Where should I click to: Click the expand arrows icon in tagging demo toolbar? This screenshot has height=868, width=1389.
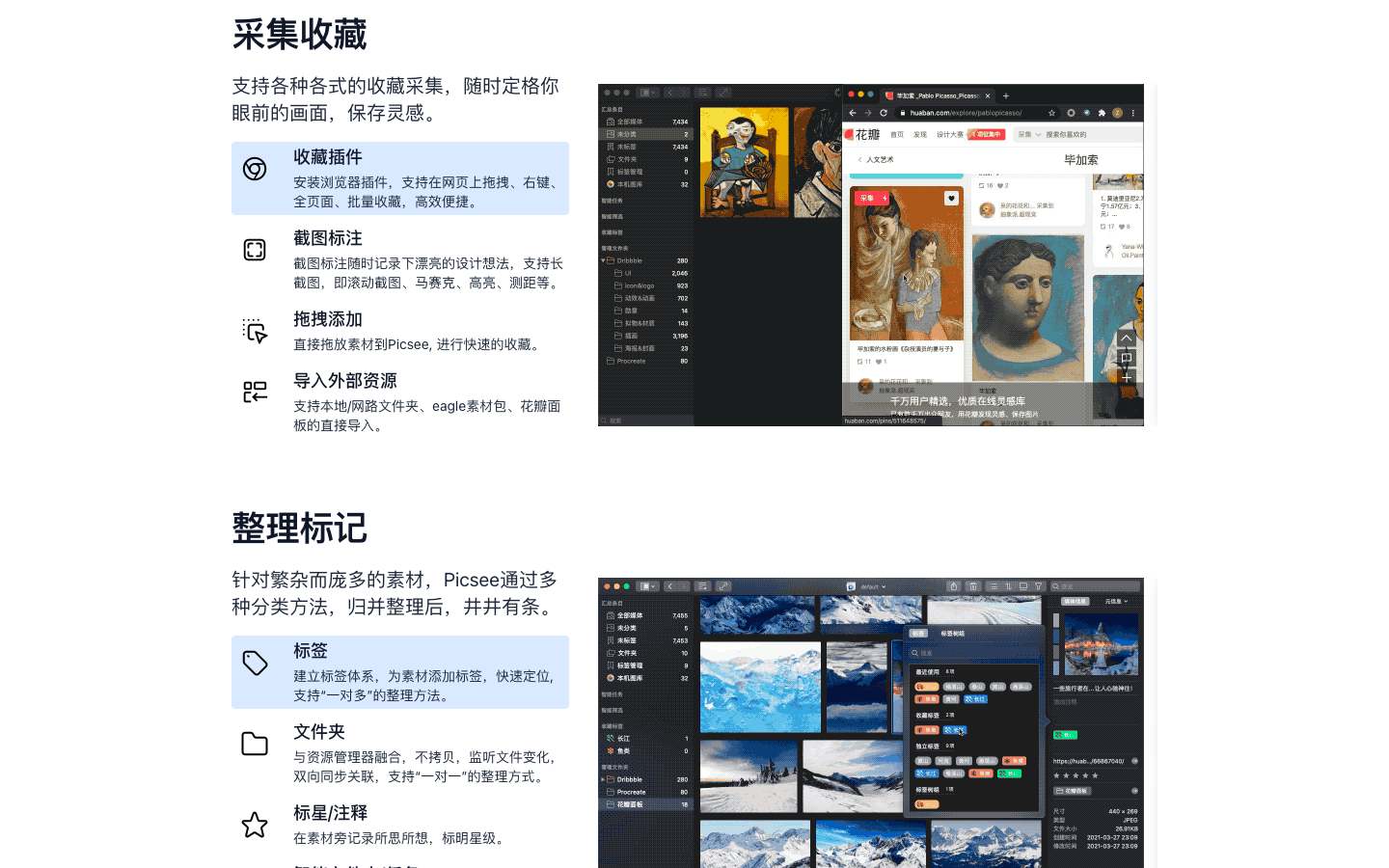point(723,586)
